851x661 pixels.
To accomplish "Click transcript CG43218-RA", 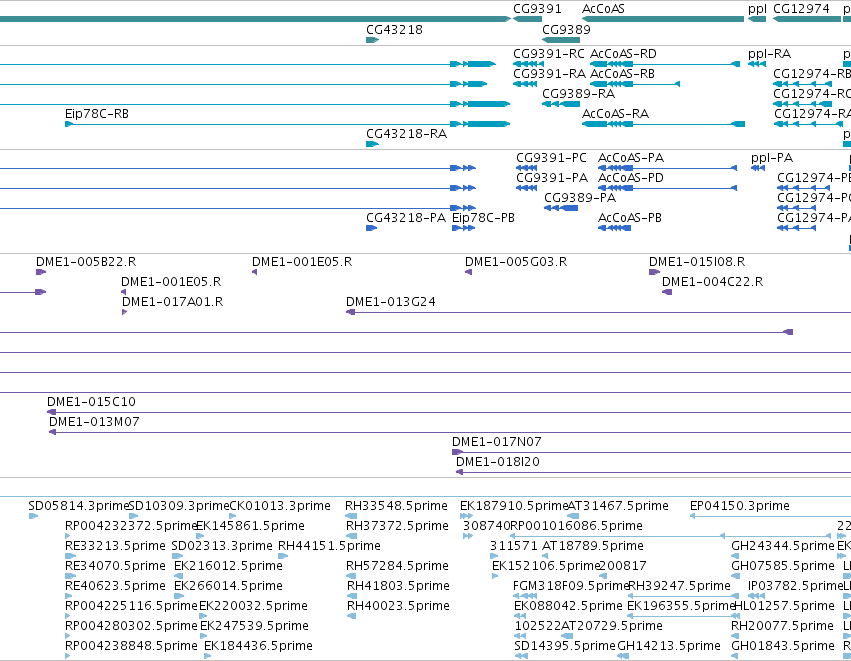I will point(406,134).
